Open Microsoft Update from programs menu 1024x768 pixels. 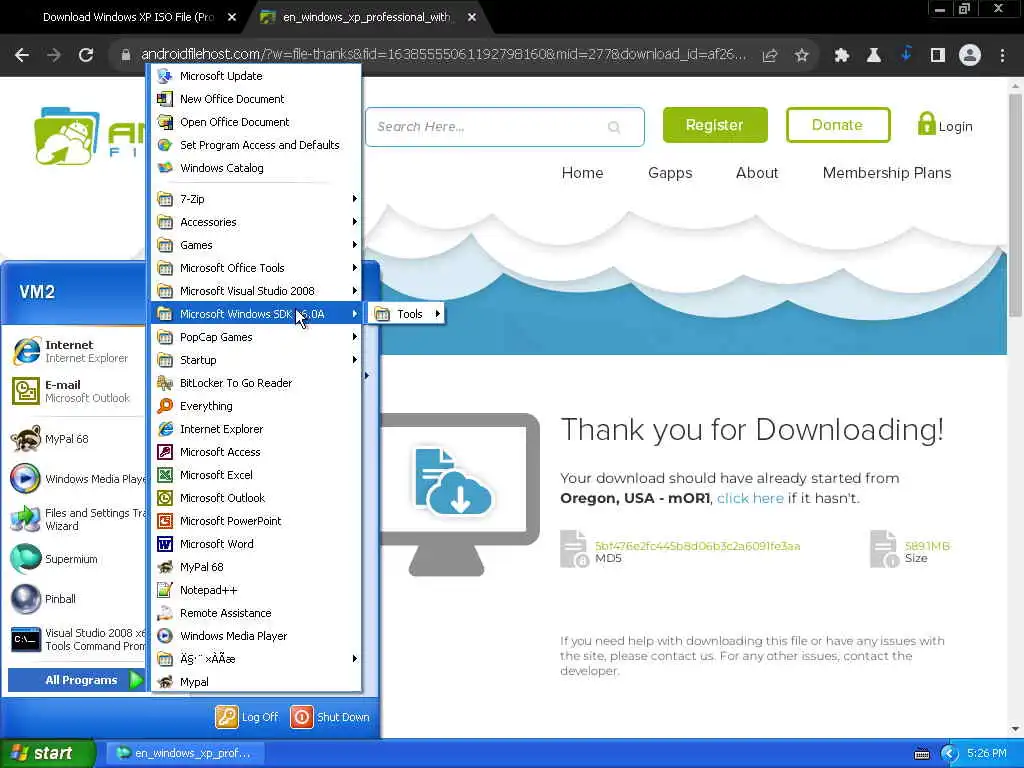[256, 76]
